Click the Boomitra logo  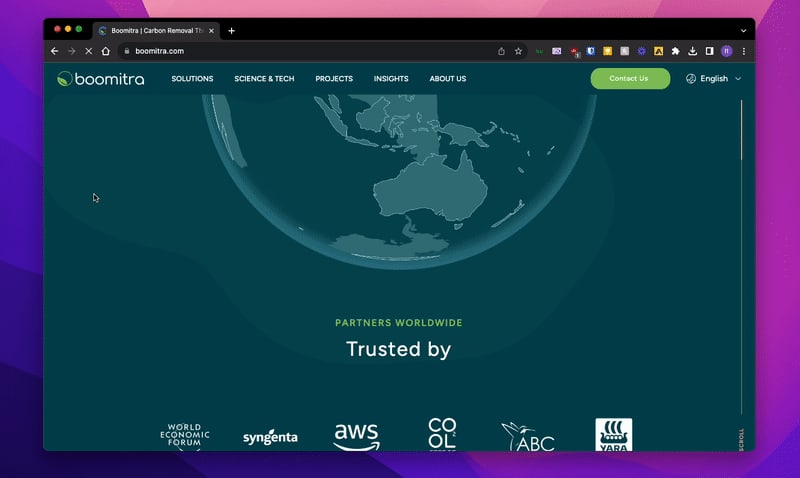coord(101,79)
